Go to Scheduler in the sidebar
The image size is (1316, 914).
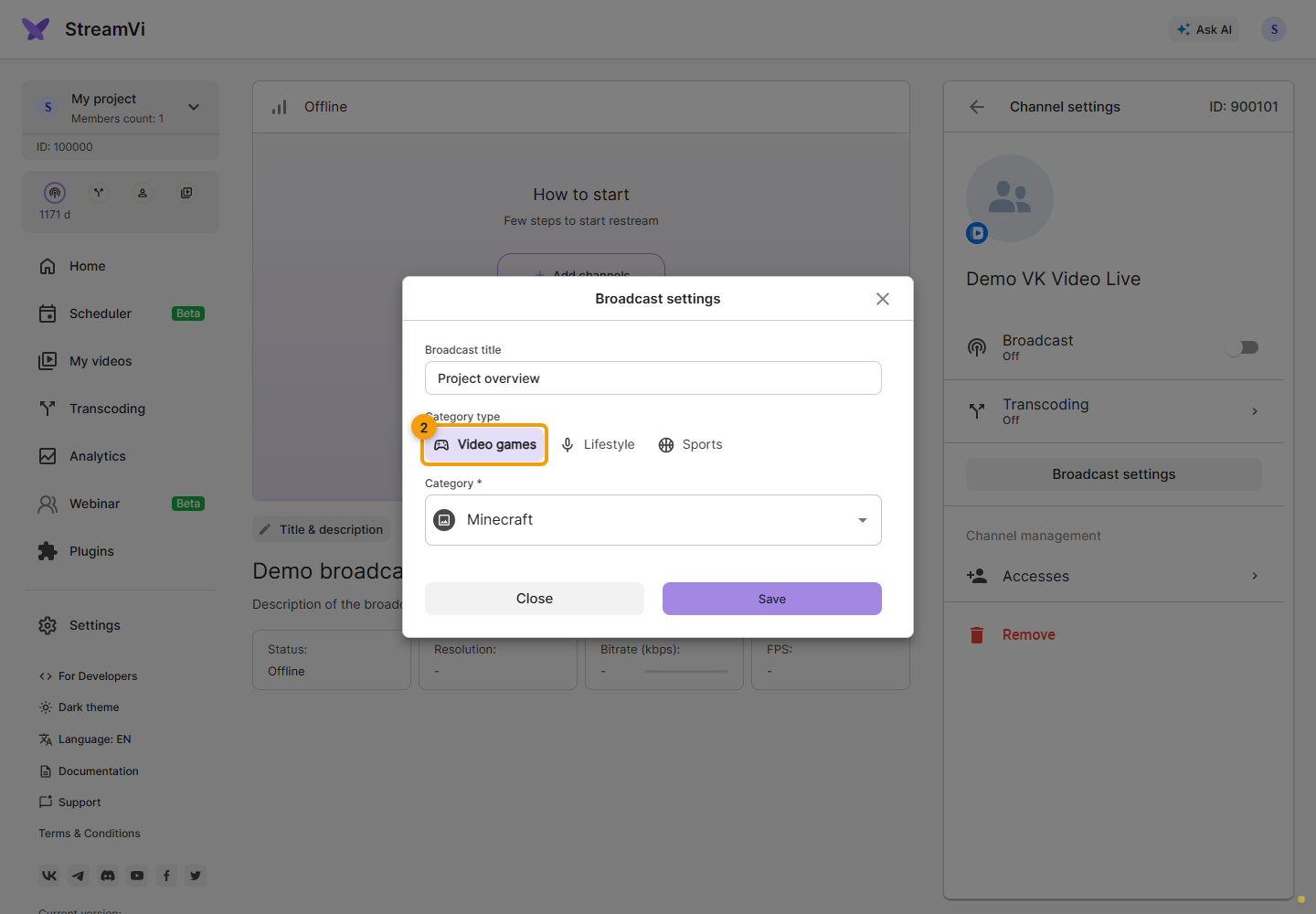(121, 314)
